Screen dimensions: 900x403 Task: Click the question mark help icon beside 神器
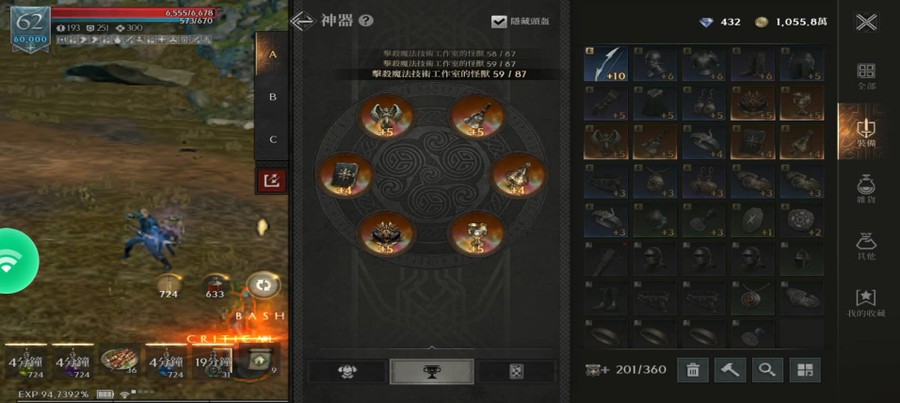(x=366, y=21)
